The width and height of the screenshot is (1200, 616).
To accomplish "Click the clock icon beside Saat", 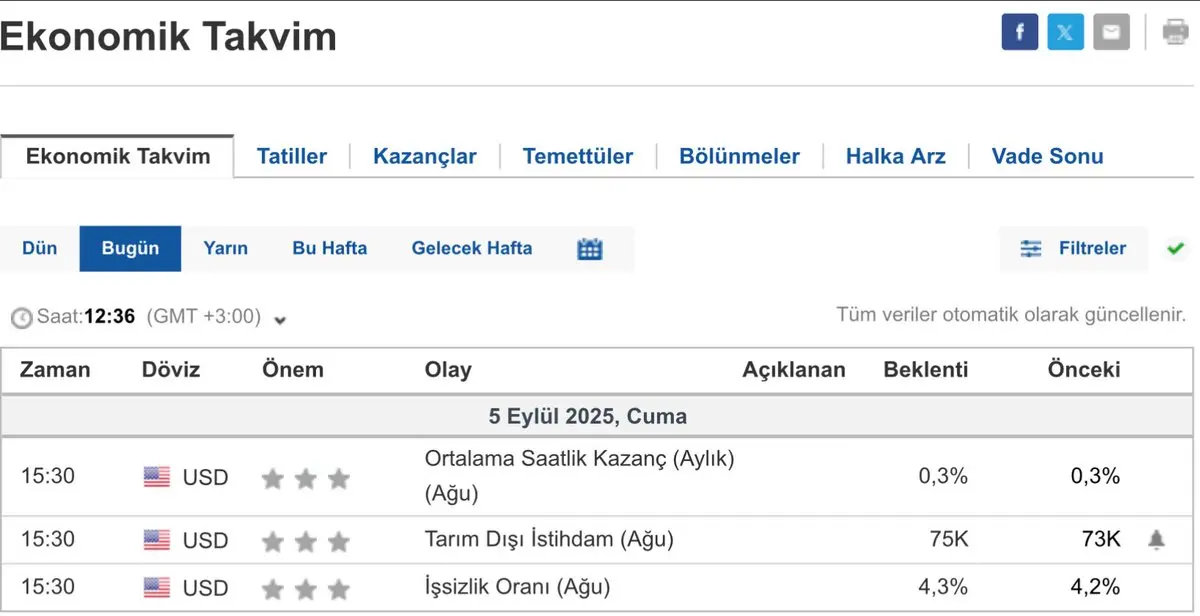I will [21, 318].
